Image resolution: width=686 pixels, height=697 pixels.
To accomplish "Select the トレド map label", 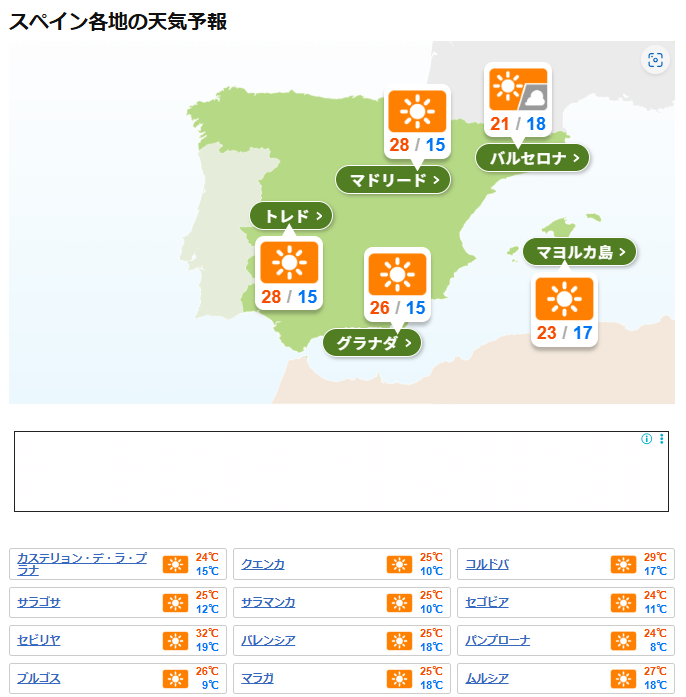I will tap(291, 215).
